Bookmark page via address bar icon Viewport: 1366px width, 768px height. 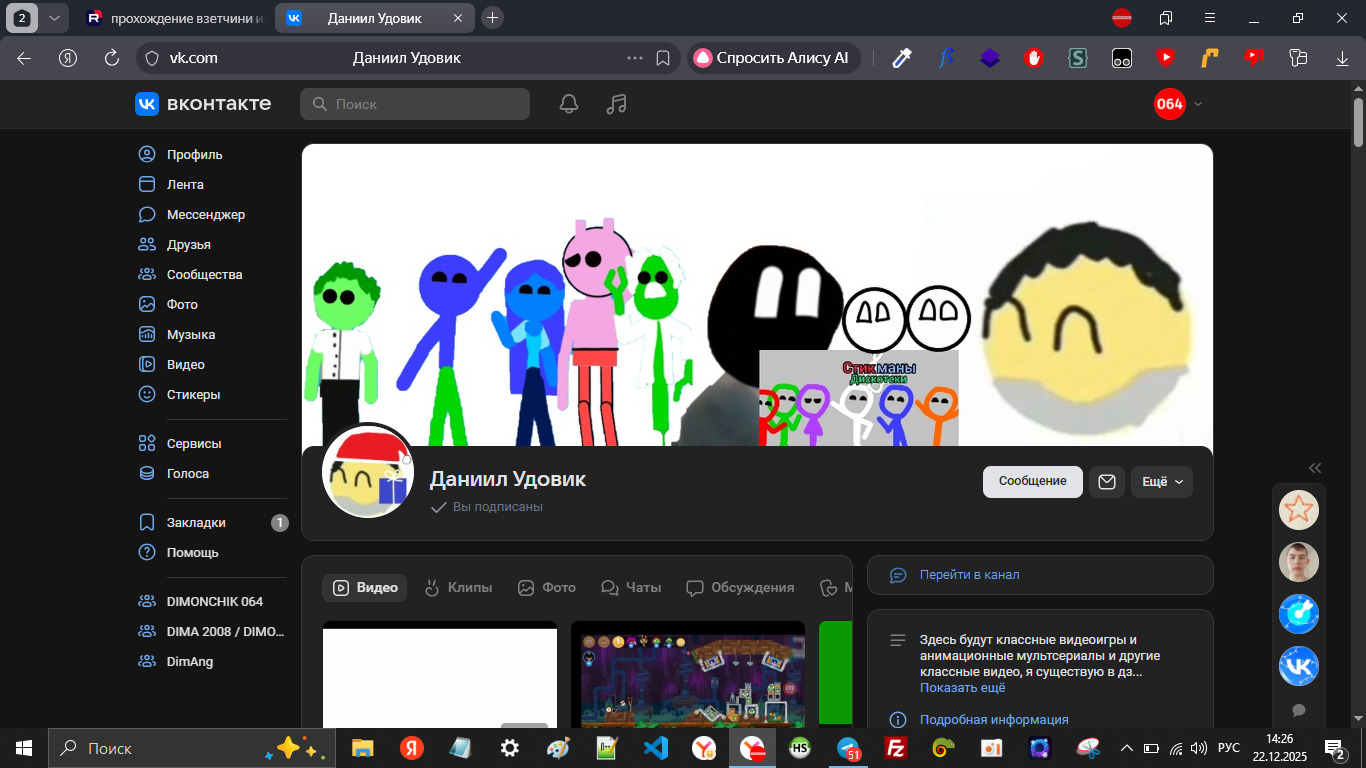(x=662, y=58)
